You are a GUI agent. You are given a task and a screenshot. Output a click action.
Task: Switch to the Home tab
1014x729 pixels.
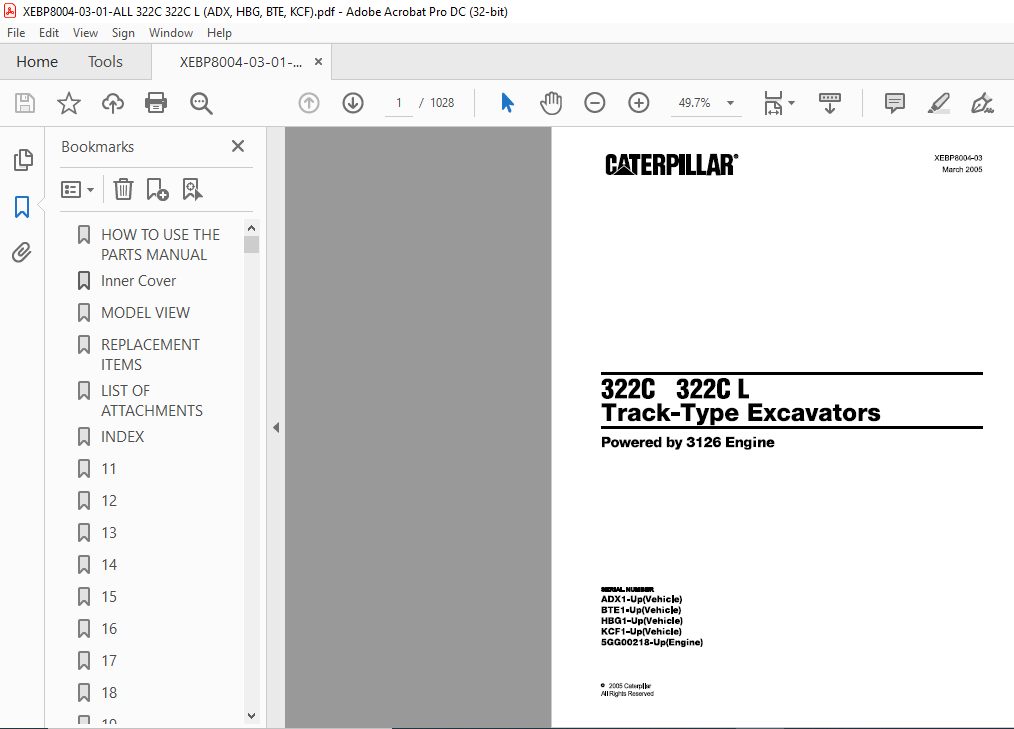click(37, 62)
